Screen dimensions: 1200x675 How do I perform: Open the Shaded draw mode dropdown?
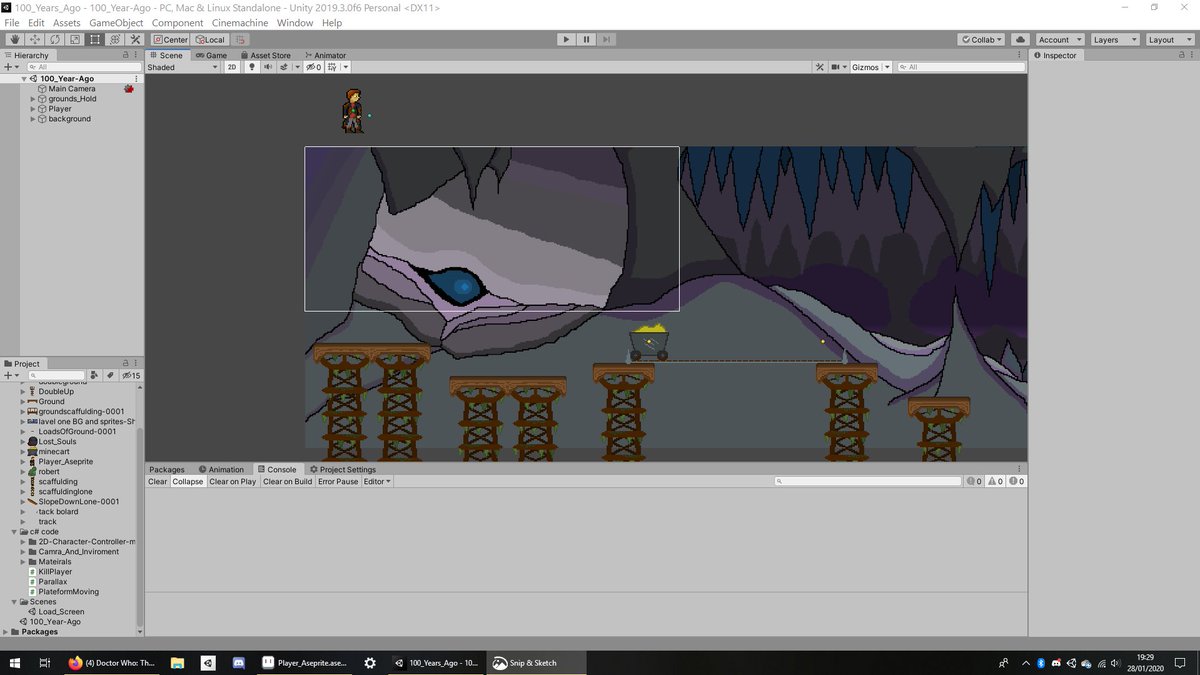[x=182, y=67]
